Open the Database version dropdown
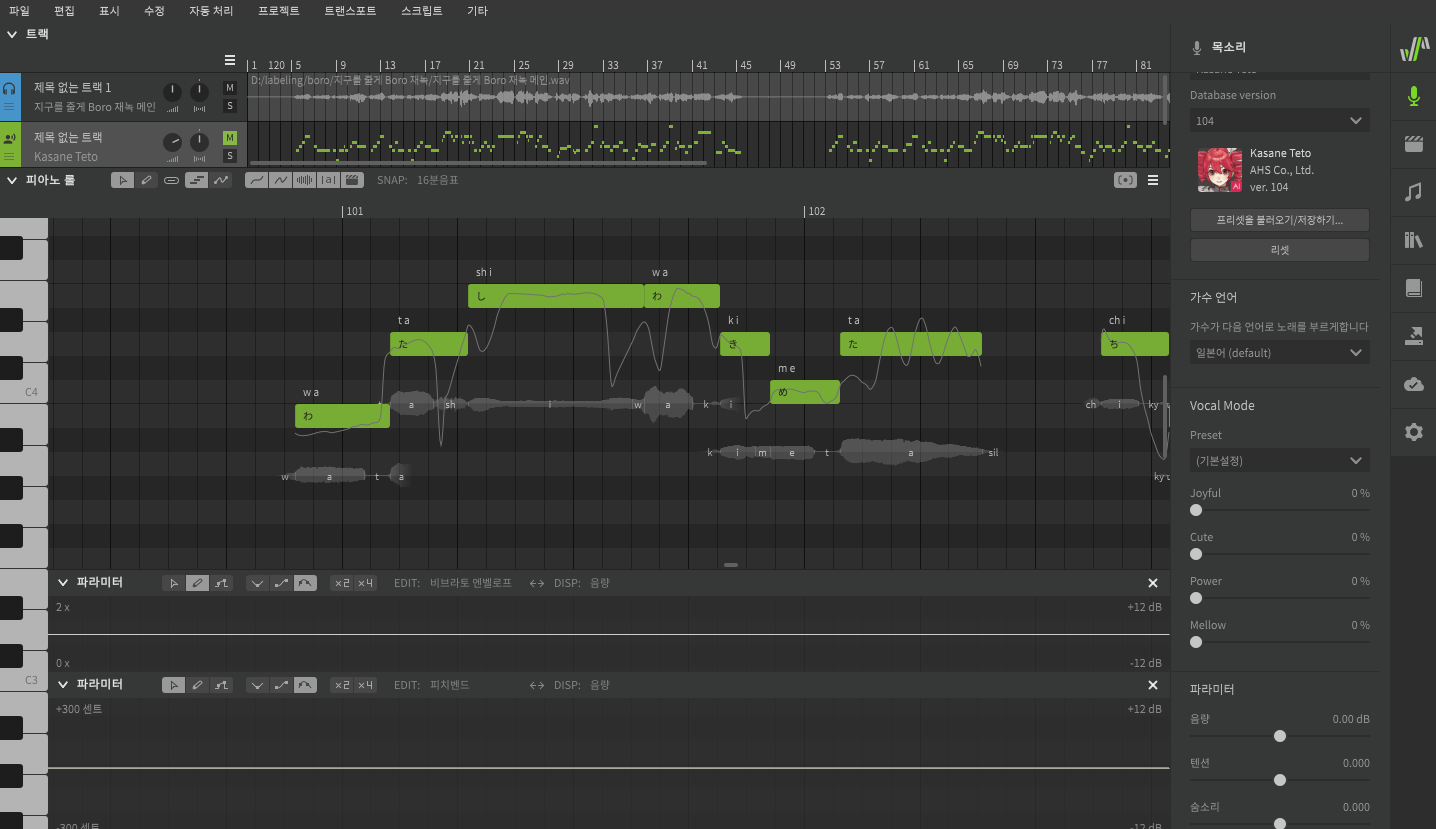Screen dimensions: 1436x829 tap(1279, 121)
